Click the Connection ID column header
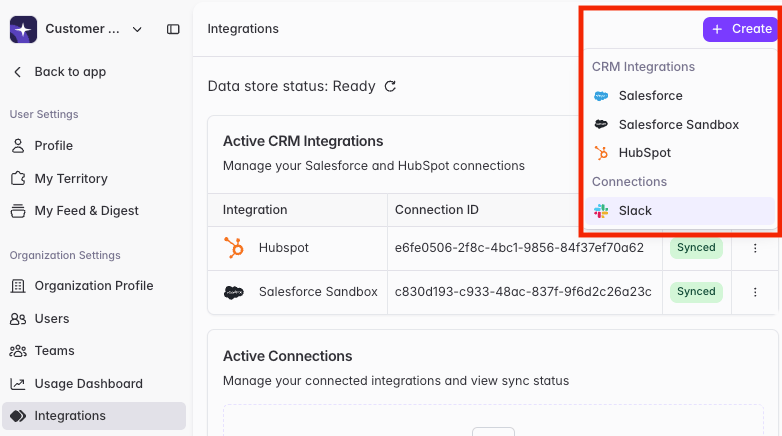 click(x=436, y=210)
